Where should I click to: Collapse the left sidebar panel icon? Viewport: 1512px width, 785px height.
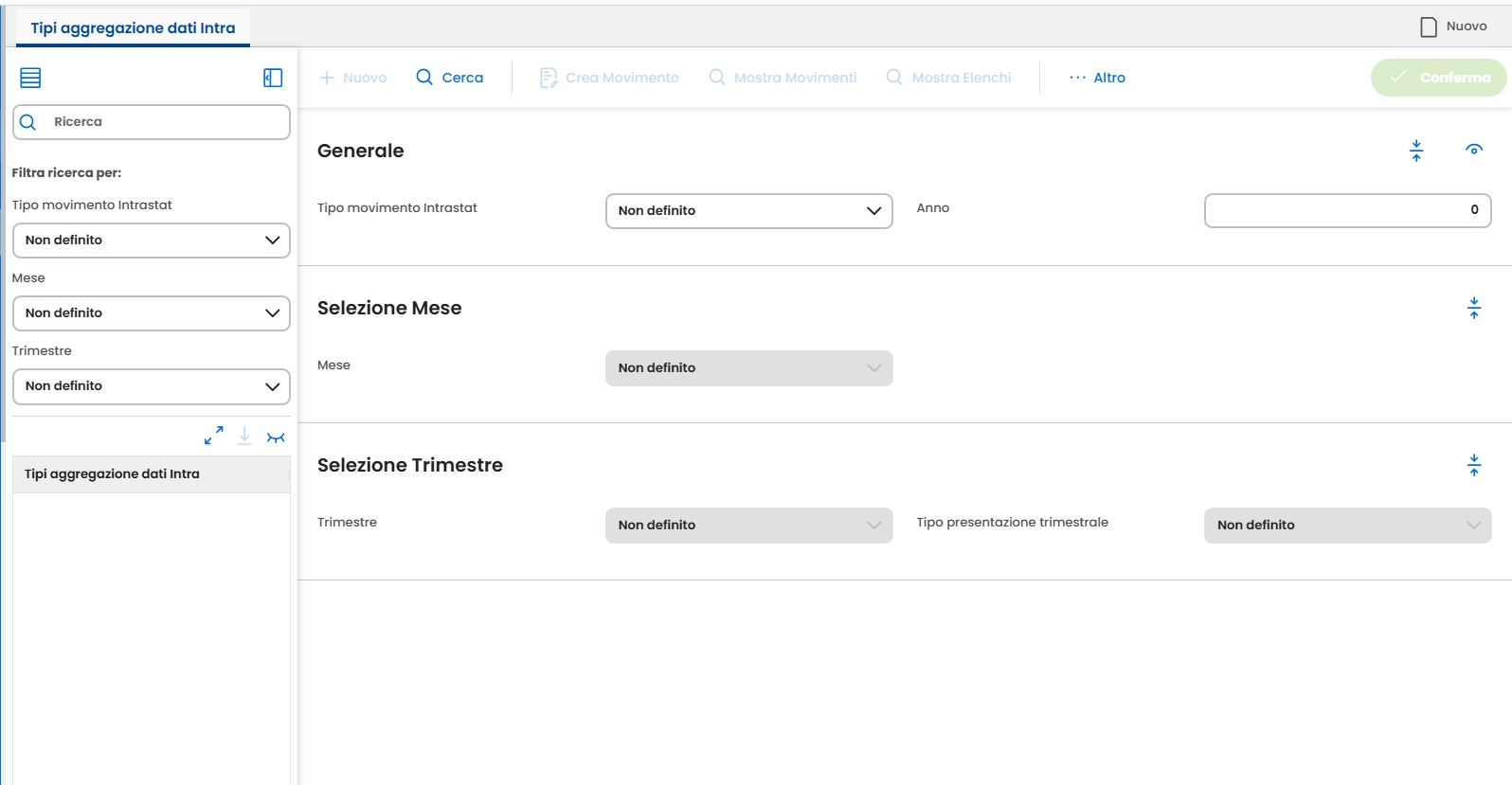coord(273,78)
